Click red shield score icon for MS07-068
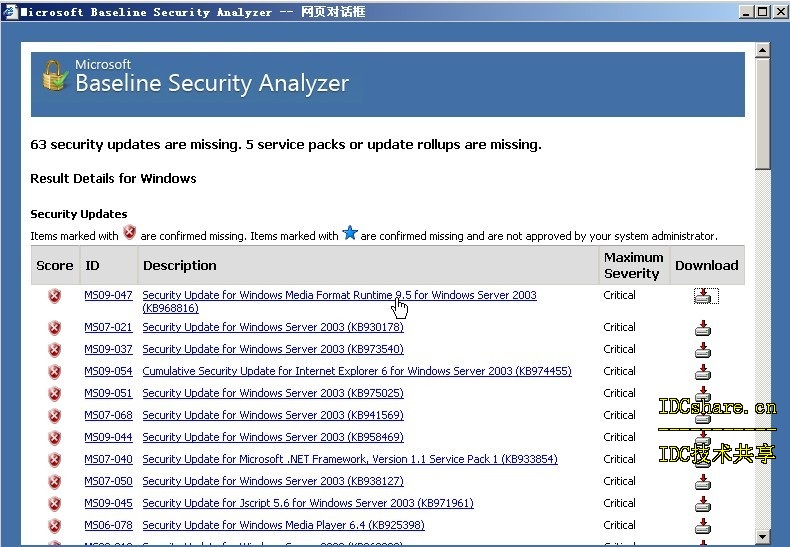 pos(54,416)
